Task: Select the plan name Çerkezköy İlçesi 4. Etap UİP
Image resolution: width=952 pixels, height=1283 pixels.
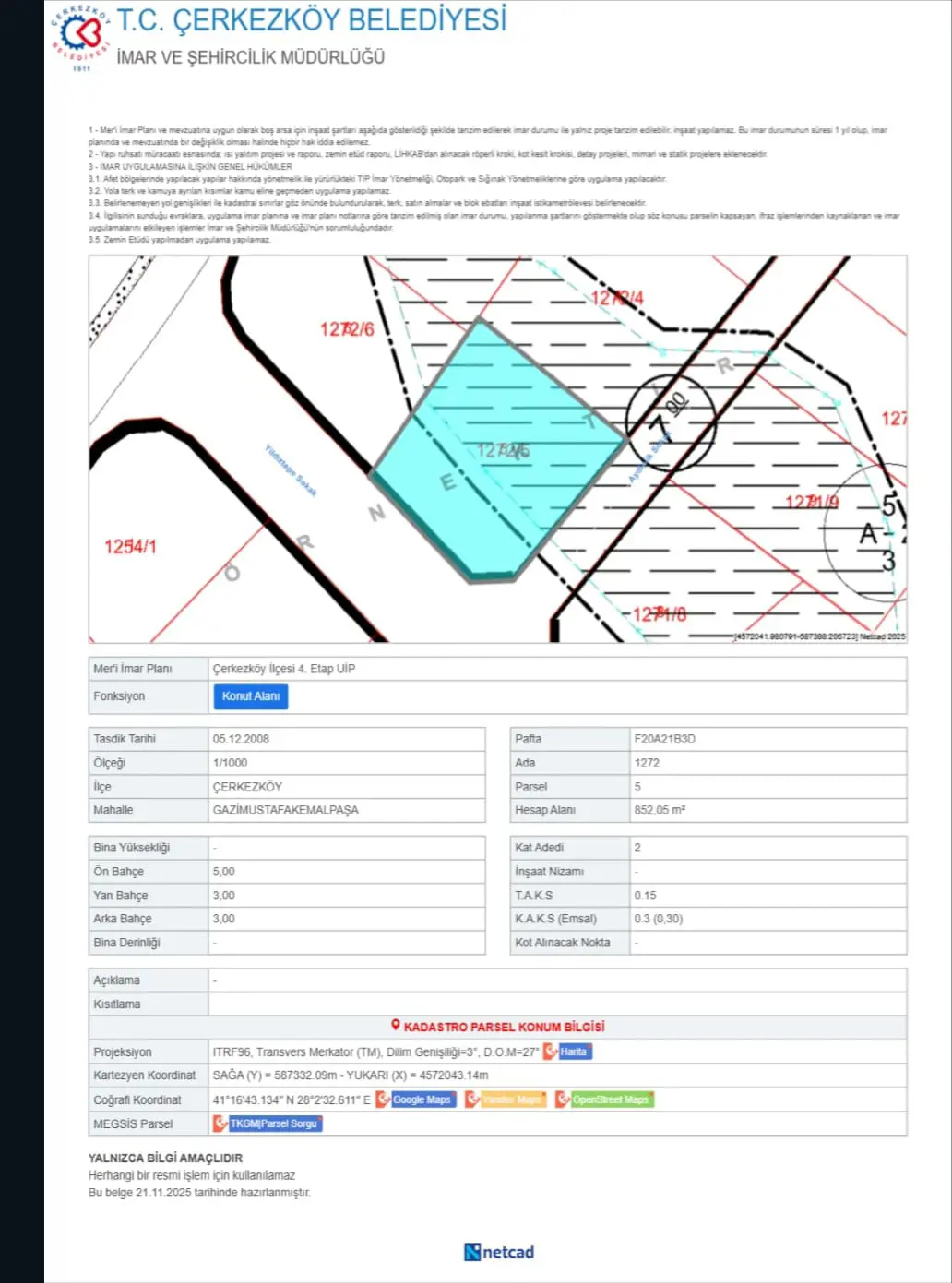Action: [284, 669]
